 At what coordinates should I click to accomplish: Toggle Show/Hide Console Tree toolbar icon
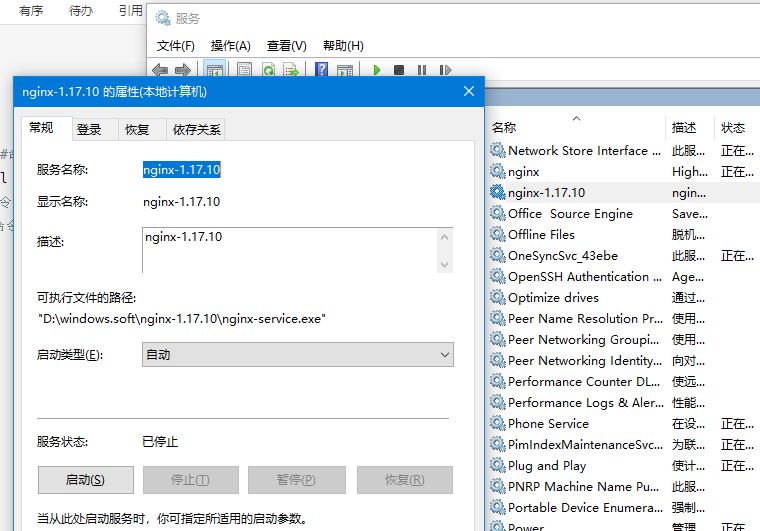click(215, 70)
